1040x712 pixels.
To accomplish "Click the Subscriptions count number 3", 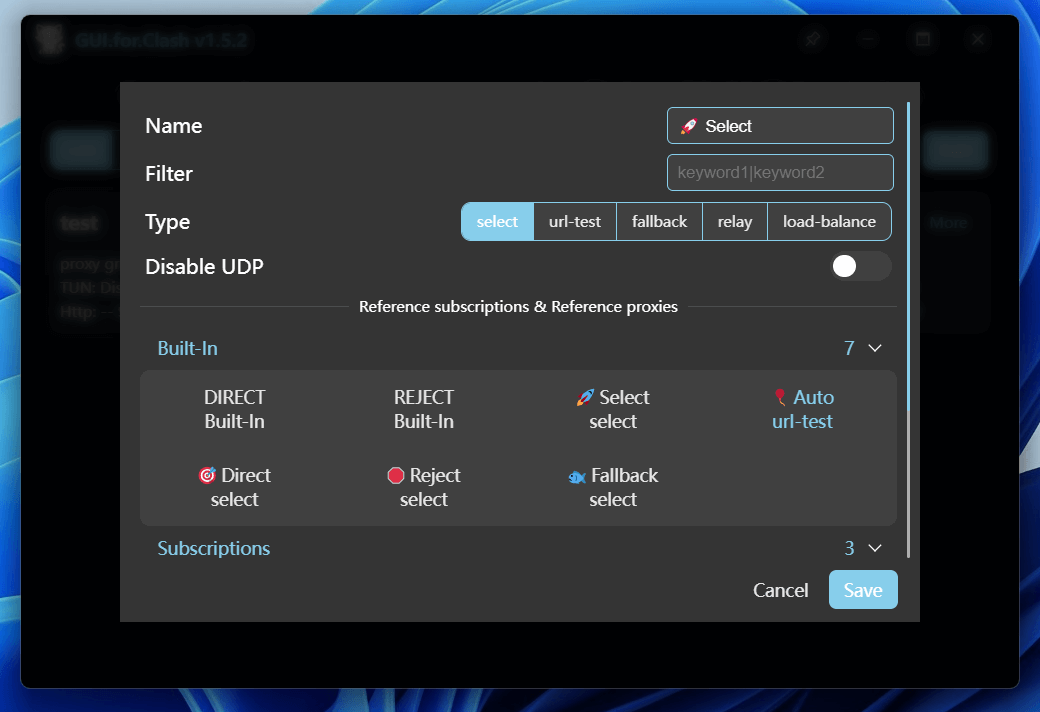I will 849,548.
